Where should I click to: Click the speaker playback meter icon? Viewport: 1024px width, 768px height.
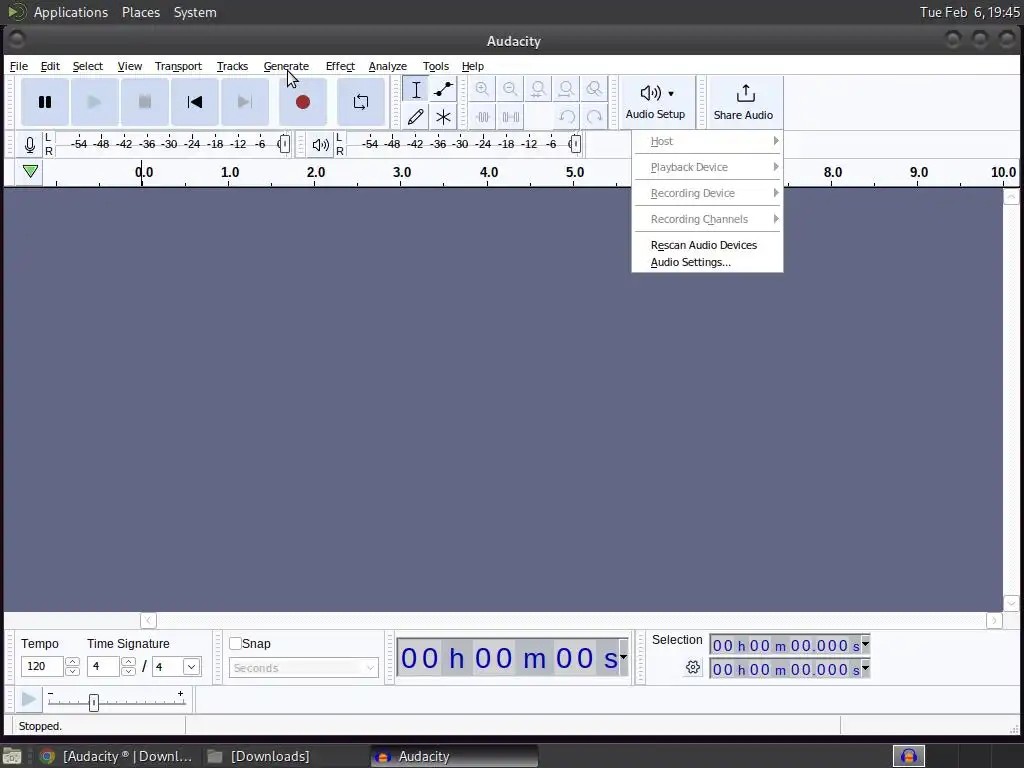pyautogui.click(x=321, y=144)
